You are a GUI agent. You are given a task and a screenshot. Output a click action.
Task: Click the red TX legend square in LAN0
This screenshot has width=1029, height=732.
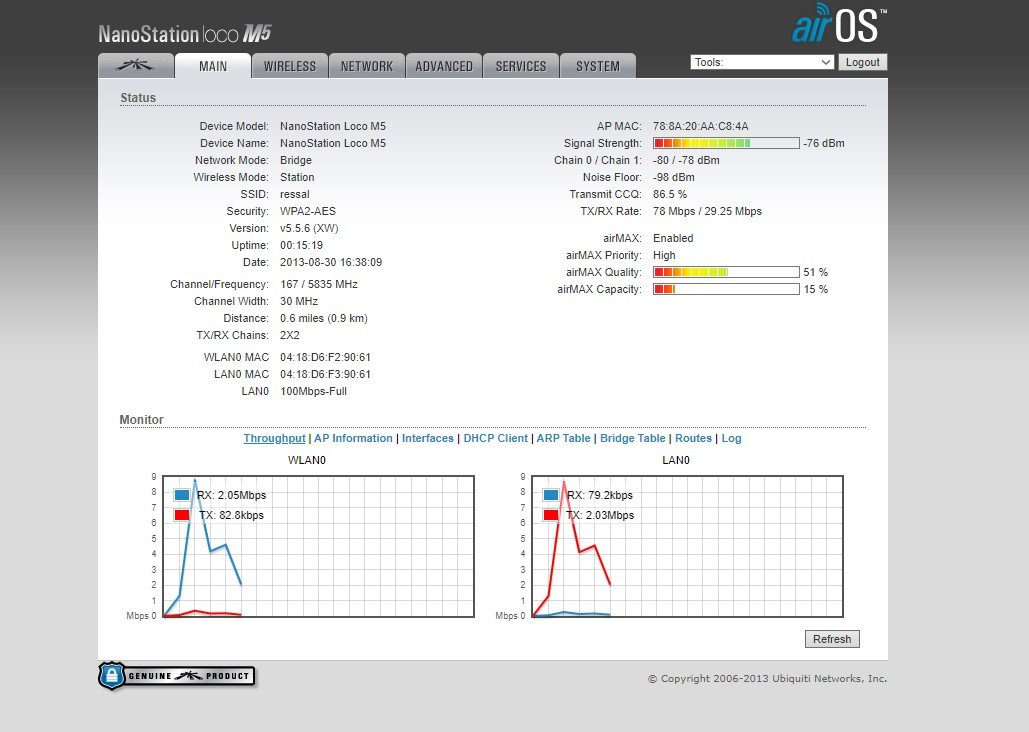551,515
